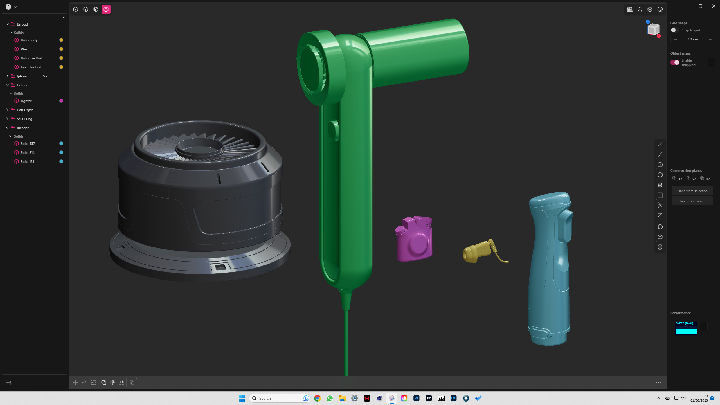Viewport: 720px width, 405px height.
Task: Click the Windows taskbar search box
Action: [x=277, y=398]
